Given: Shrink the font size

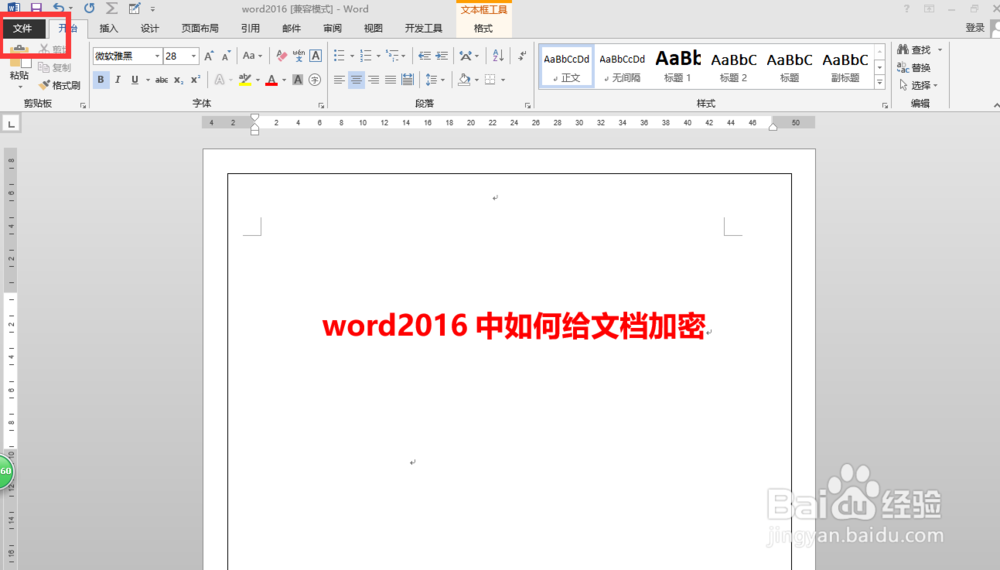Looking at the screenshot, I should coord(226,56).
